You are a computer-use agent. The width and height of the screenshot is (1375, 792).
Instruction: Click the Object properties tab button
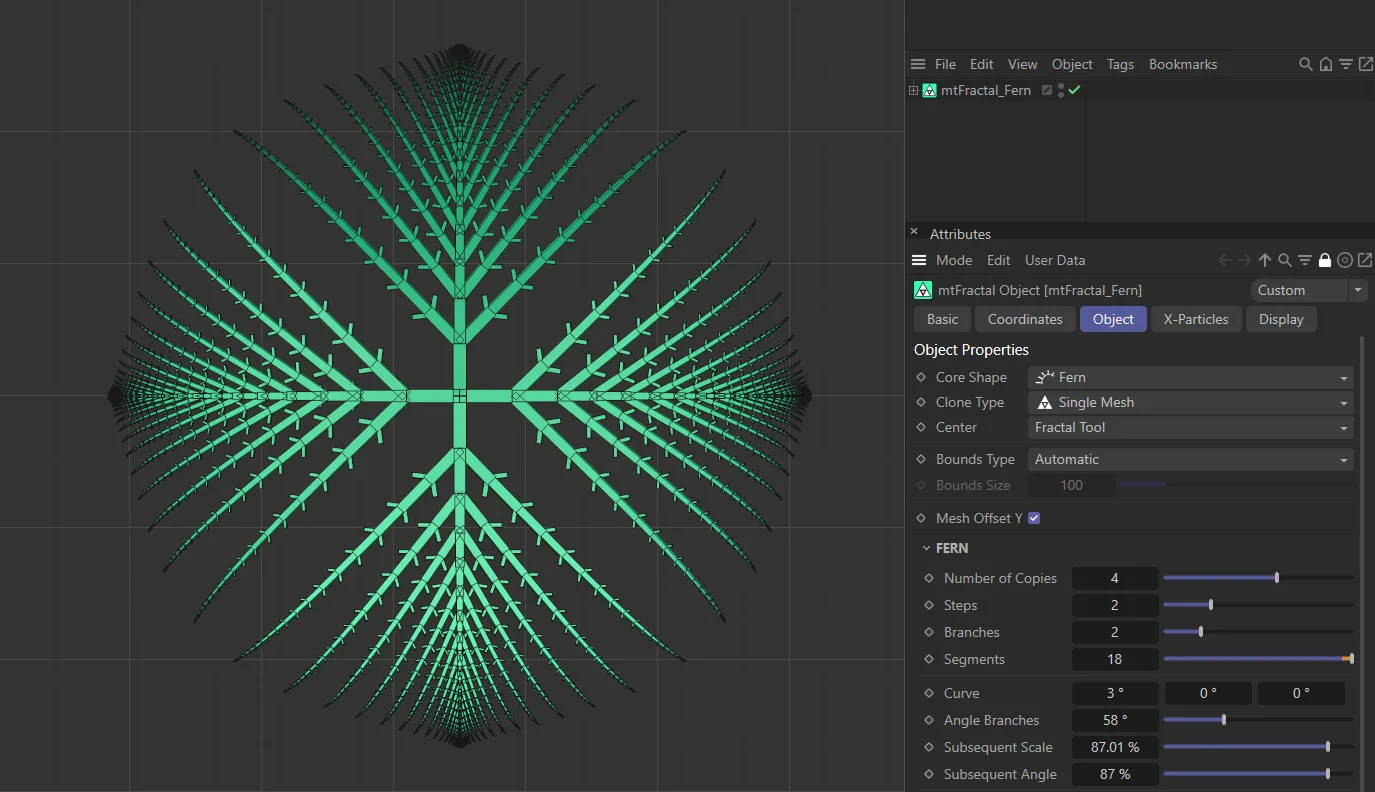tap(1113, 319)
